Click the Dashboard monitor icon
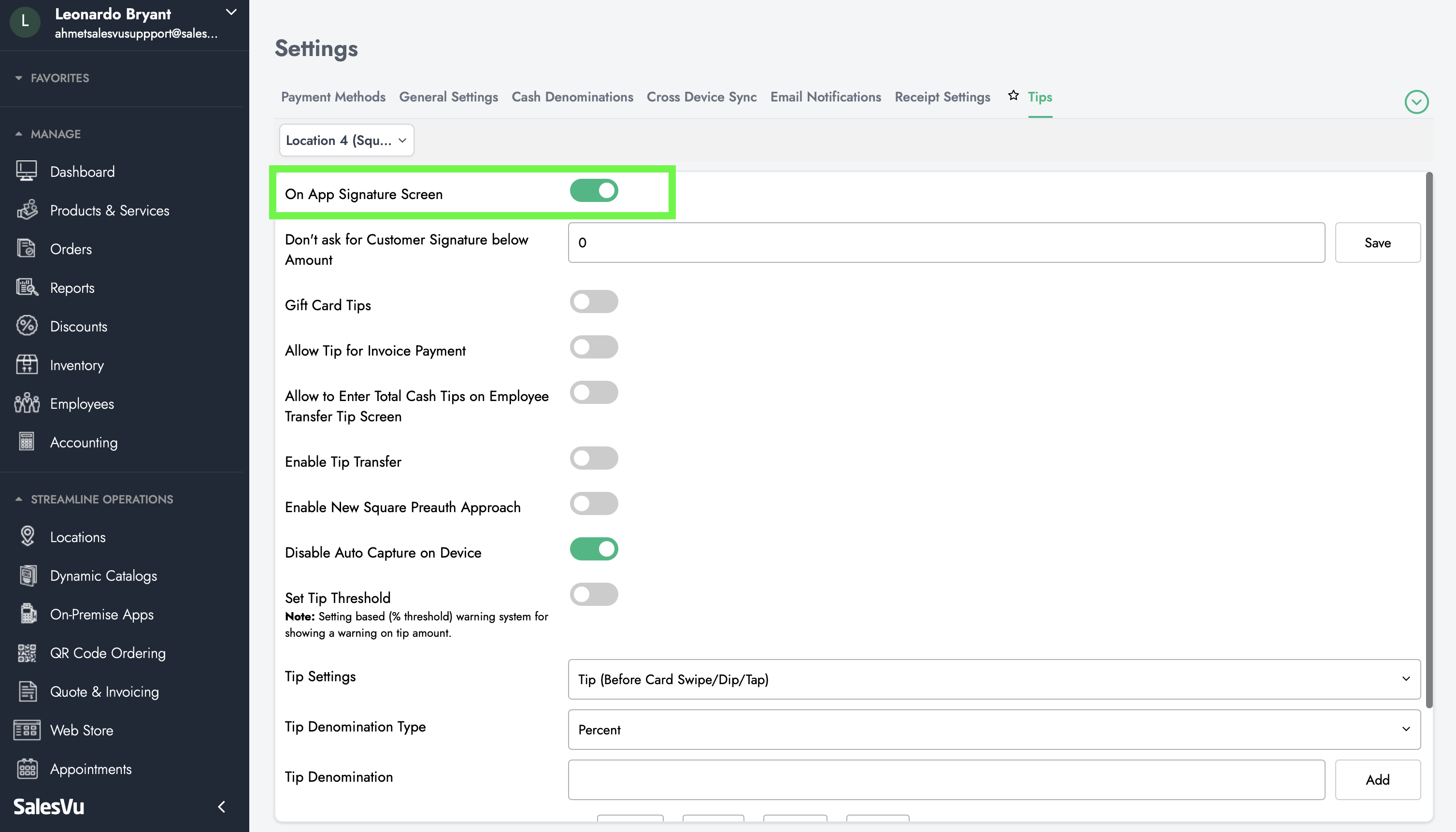This screenshot has width=1456, height=832. click(x=26, y=171)
